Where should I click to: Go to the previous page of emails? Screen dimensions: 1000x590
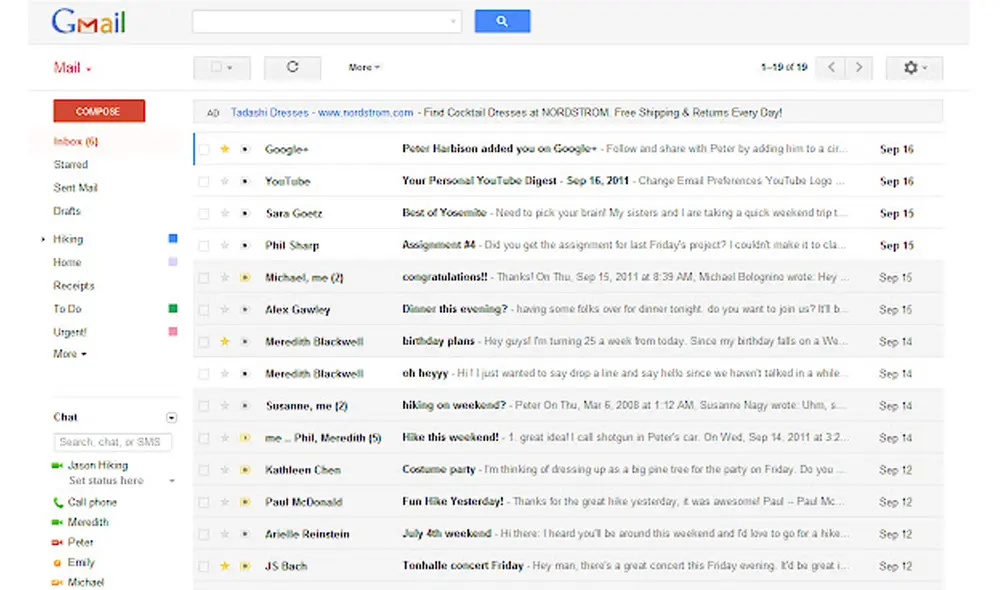pos(830,67)
